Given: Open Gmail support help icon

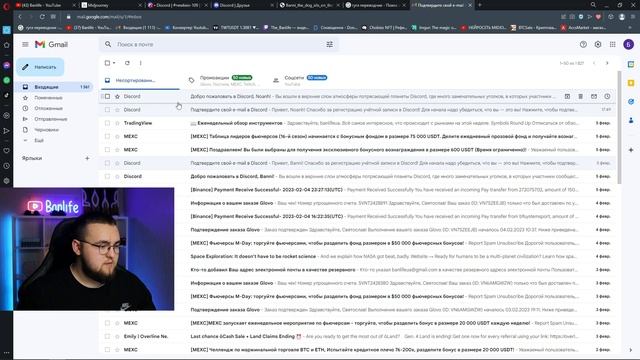Looking at the screenshot, I should [583, 44].
